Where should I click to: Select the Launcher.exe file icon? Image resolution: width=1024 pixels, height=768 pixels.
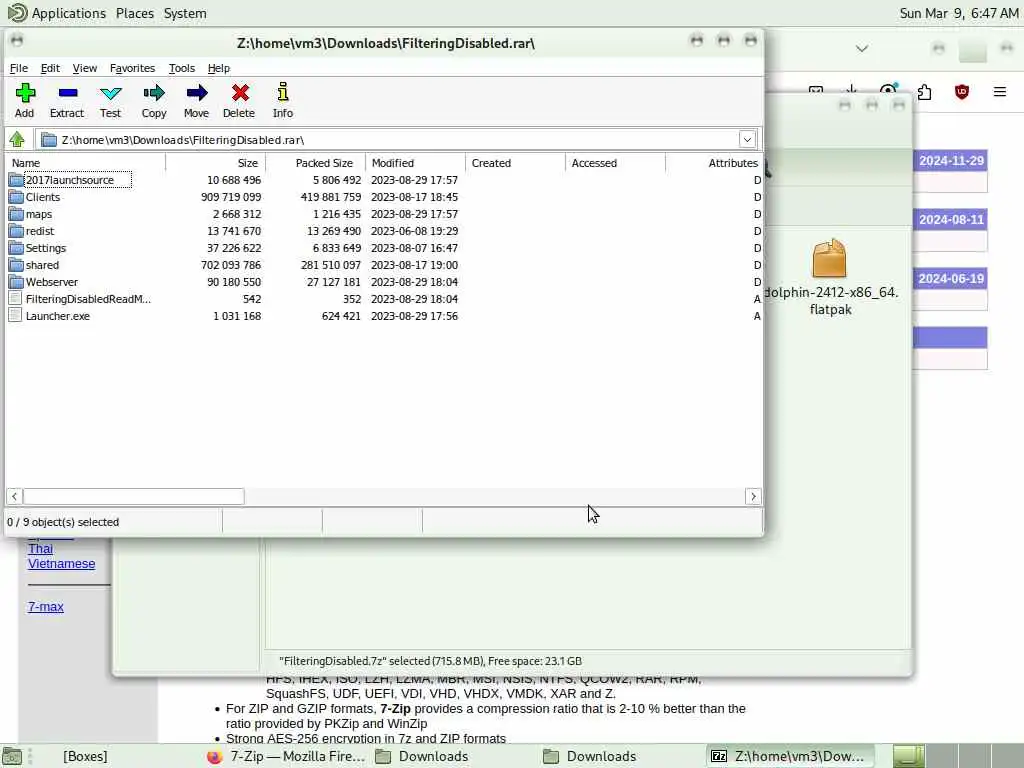[x=16, y=315]
